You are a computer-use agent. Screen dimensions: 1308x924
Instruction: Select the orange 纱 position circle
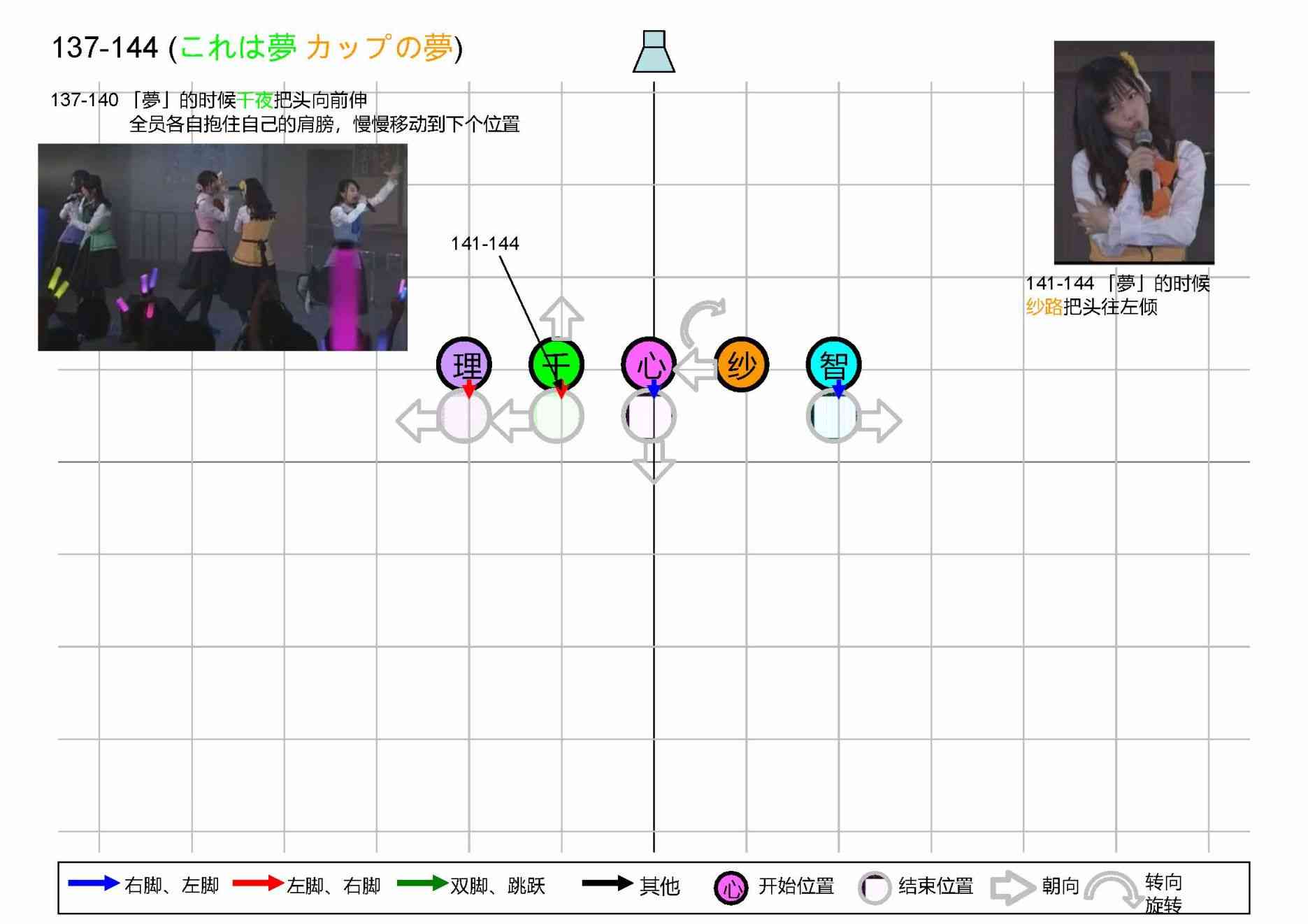tap(742, 365)
